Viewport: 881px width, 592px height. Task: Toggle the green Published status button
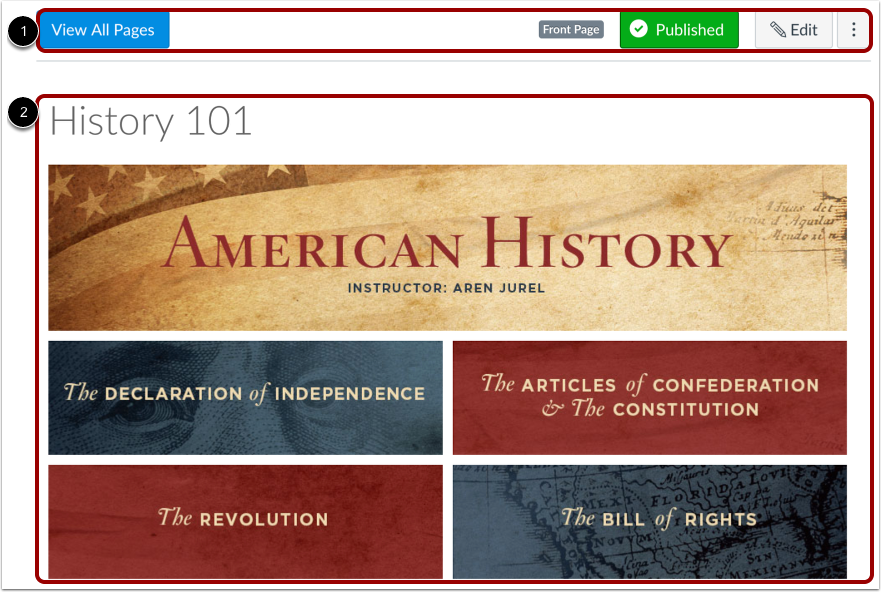[679, 30]
